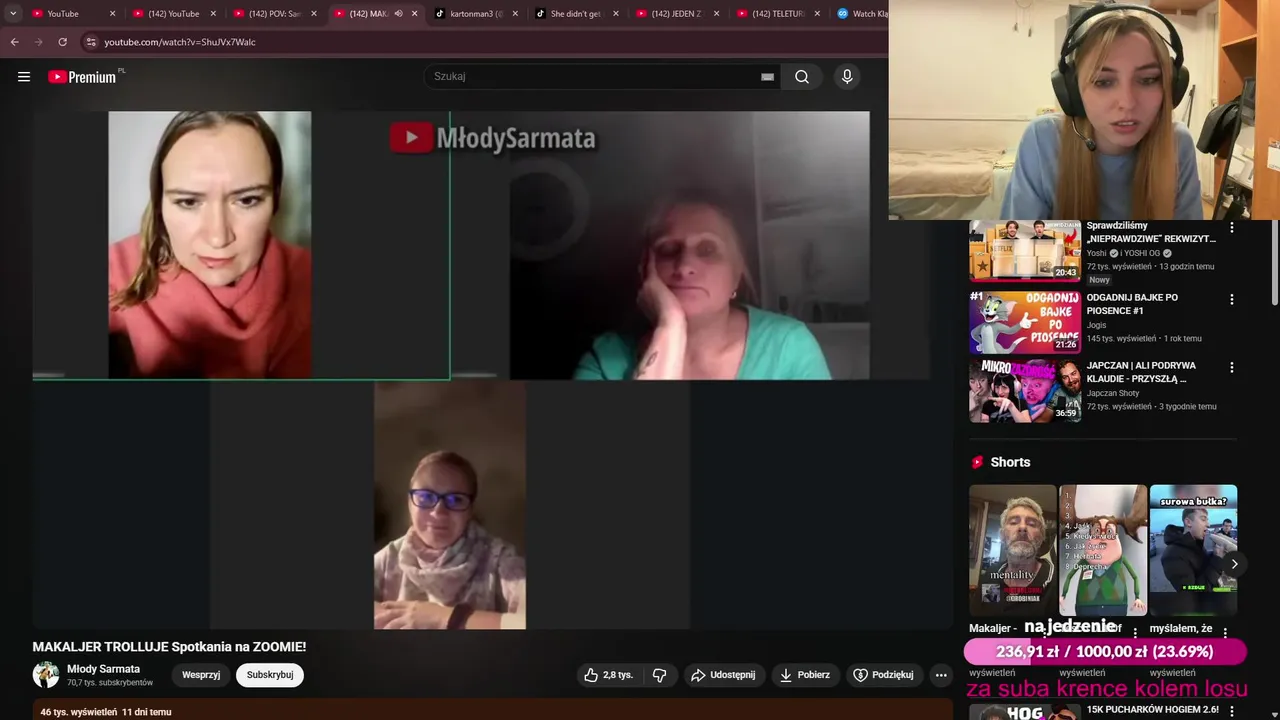Open options for 15K PUCHARKÓW HOGIEM video
The image size is (1280, 720).
1231,711
